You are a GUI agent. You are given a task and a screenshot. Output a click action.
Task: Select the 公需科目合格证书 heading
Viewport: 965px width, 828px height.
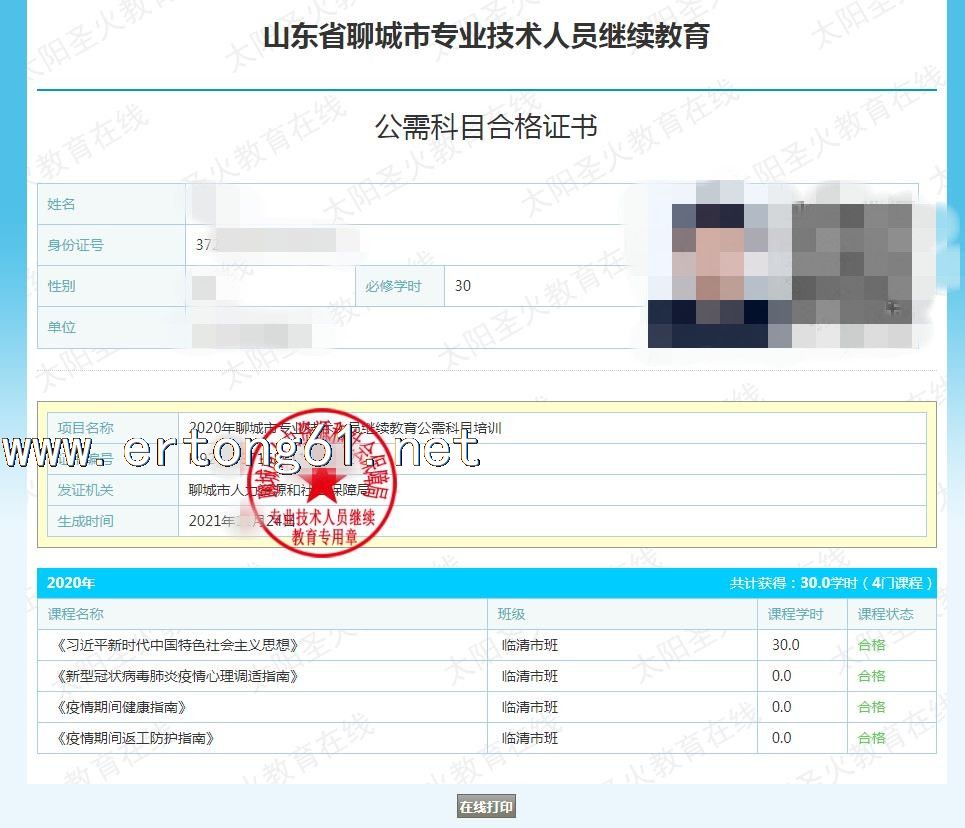click(486, 128)
